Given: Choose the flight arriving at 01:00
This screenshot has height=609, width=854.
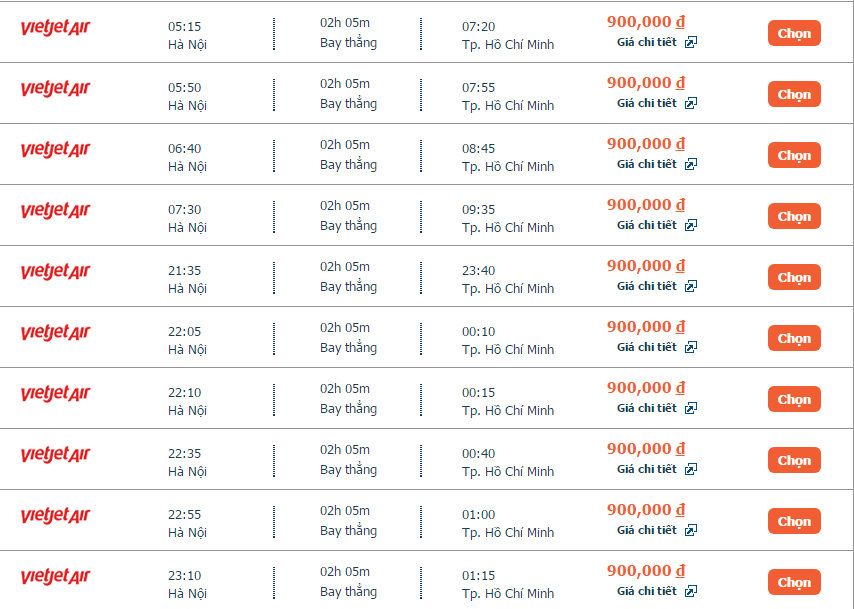Looking at the screenshot, I should tap(794, 521).
